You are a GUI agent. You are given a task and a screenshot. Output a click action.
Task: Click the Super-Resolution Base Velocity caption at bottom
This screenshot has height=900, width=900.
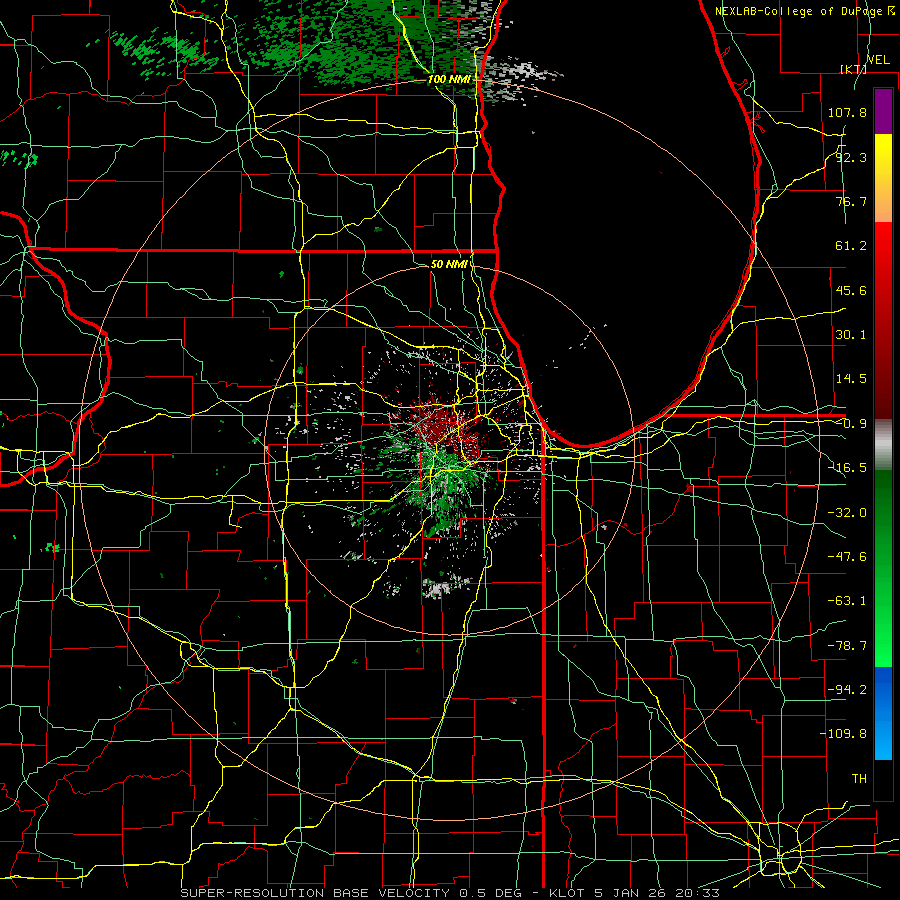450,893
